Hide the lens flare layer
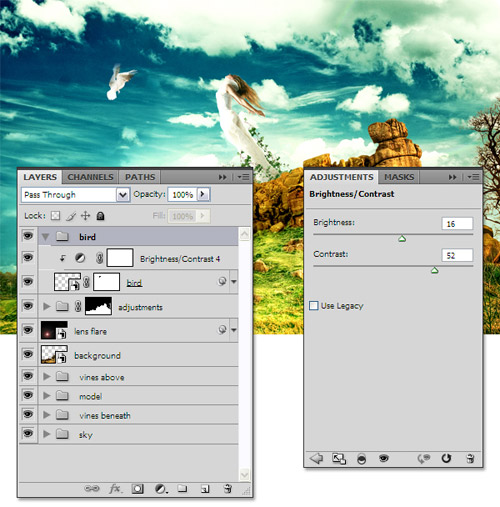Screen dimensions: 500x507 (28, 330)
